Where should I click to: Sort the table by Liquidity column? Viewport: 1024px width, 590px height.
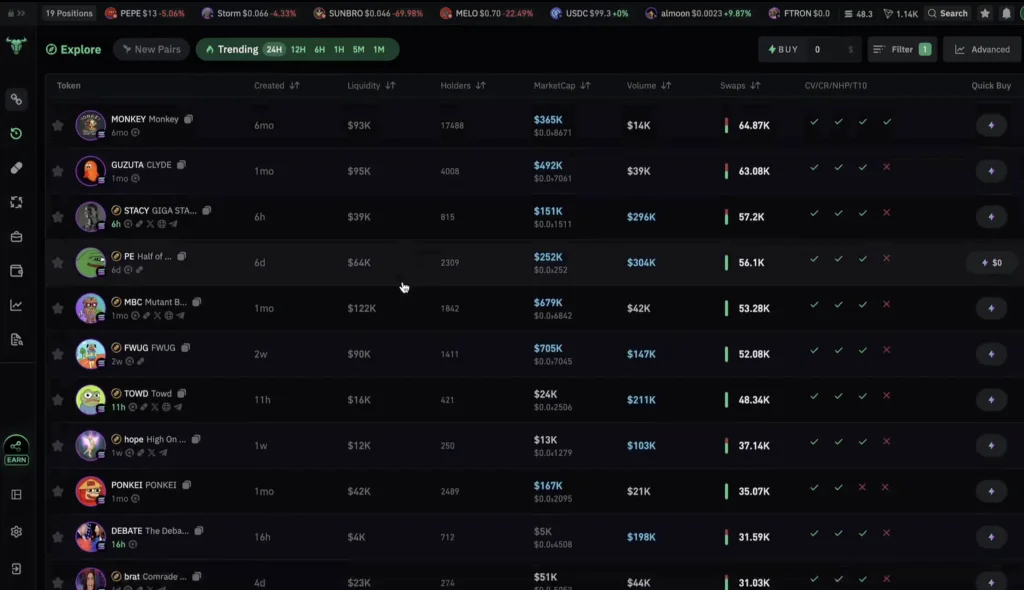coord(371,86)
